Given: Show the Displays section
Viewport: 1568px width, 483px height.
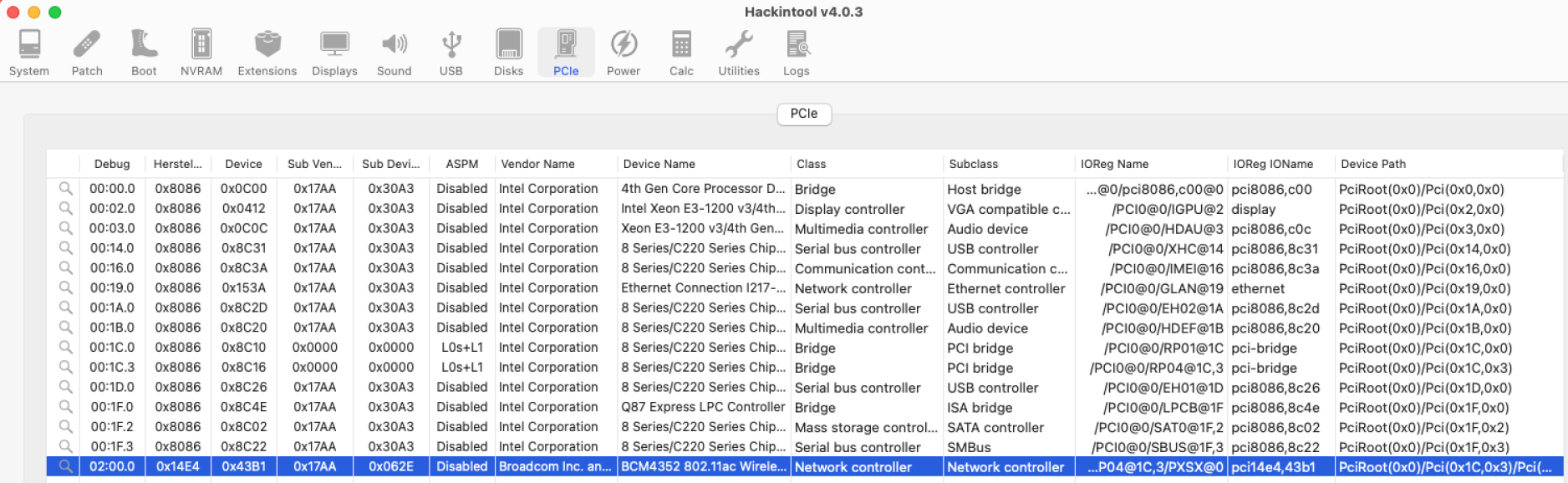Looking at the screenshot, I should pyautogui.click(x=334, y=53).
